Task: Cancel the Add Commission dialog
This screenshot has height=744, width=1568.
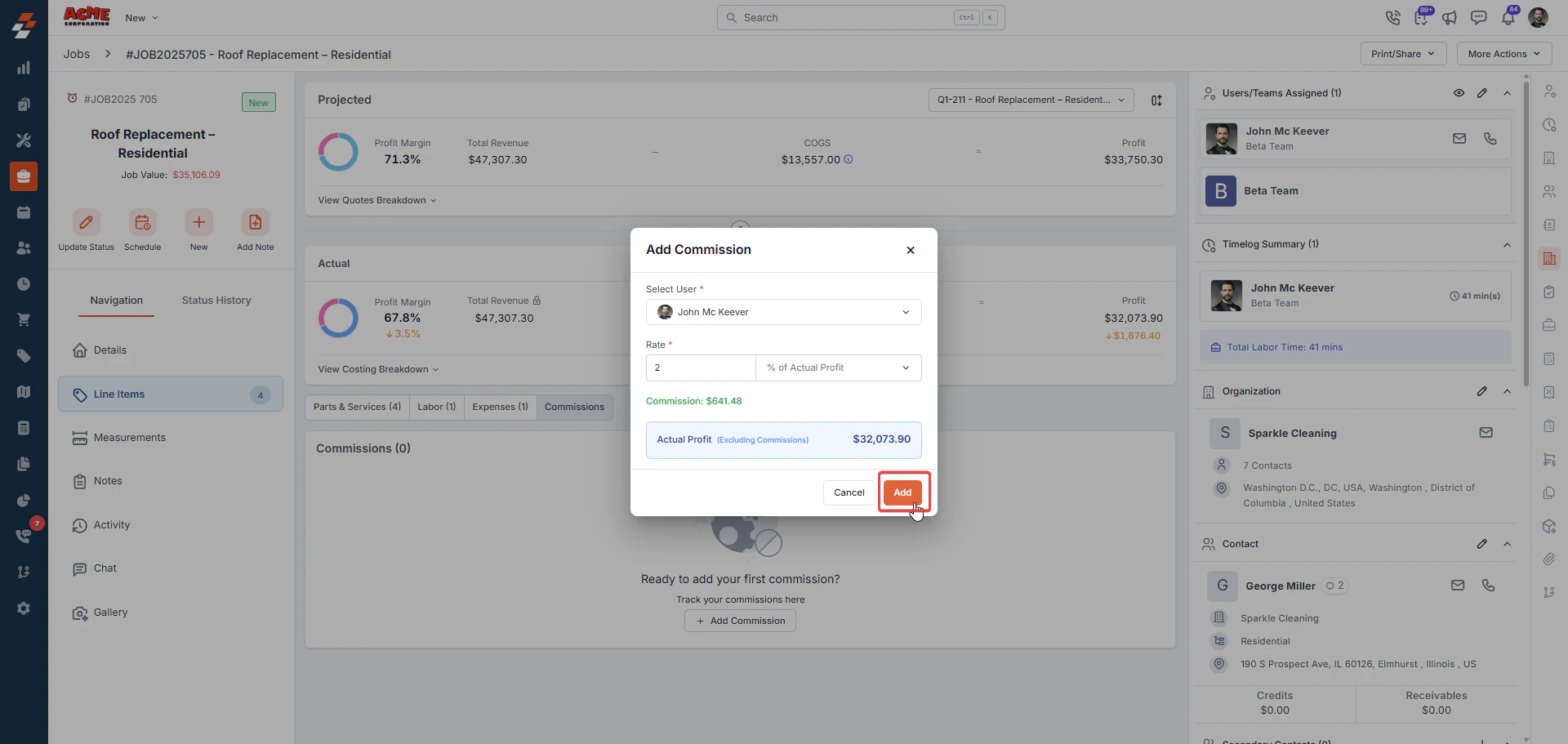Action: tap(849, 492)
